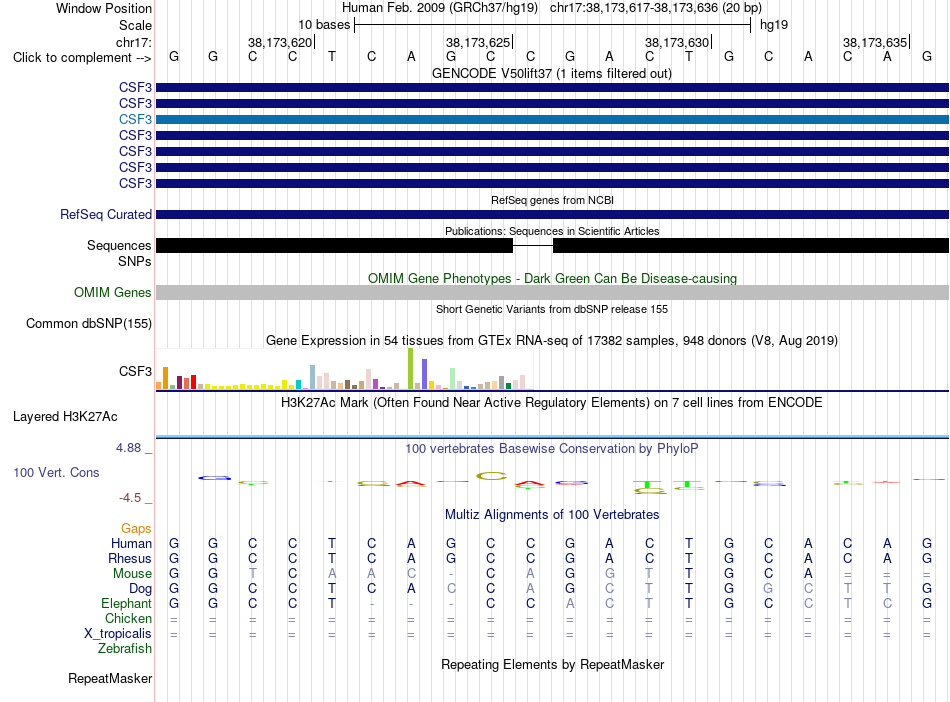
Task: Click the '10 bases' scale bar label
Action: (324, 25)
